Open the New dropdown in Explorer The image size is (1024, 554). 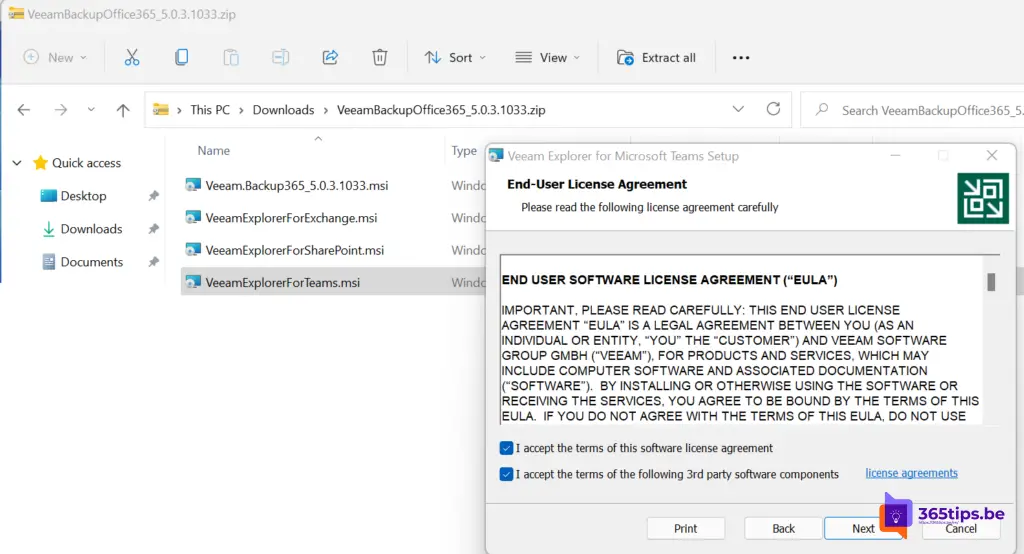[x=55, y=57]
